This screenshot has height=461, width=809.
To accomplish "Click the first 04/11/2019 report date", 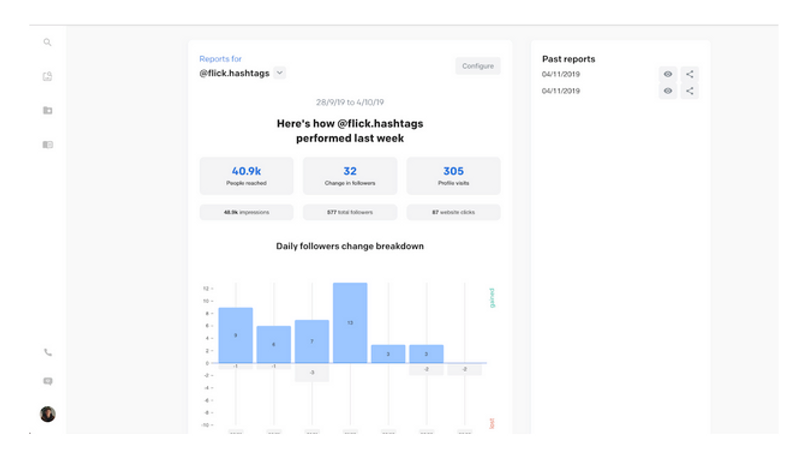I will (x=561, y=74).
